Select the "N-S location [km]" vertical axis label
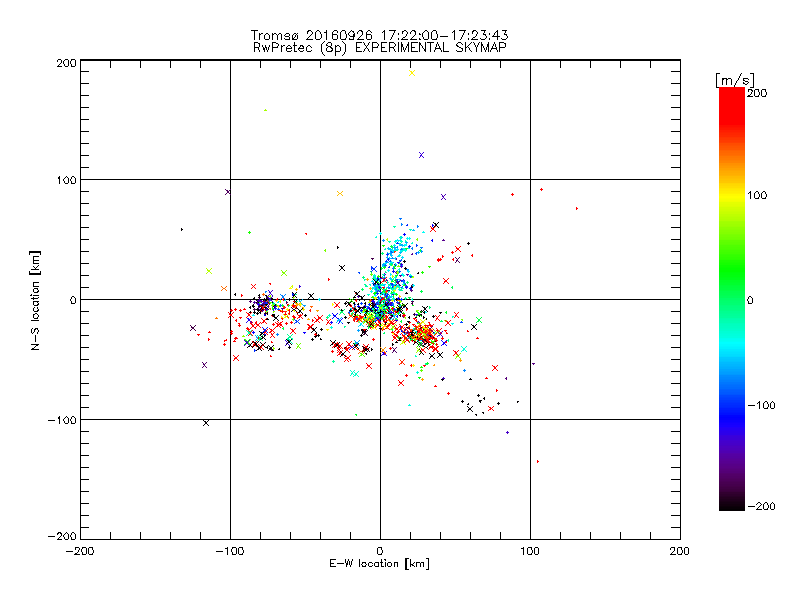Viewport: 800px width, 600px height. 35,300
